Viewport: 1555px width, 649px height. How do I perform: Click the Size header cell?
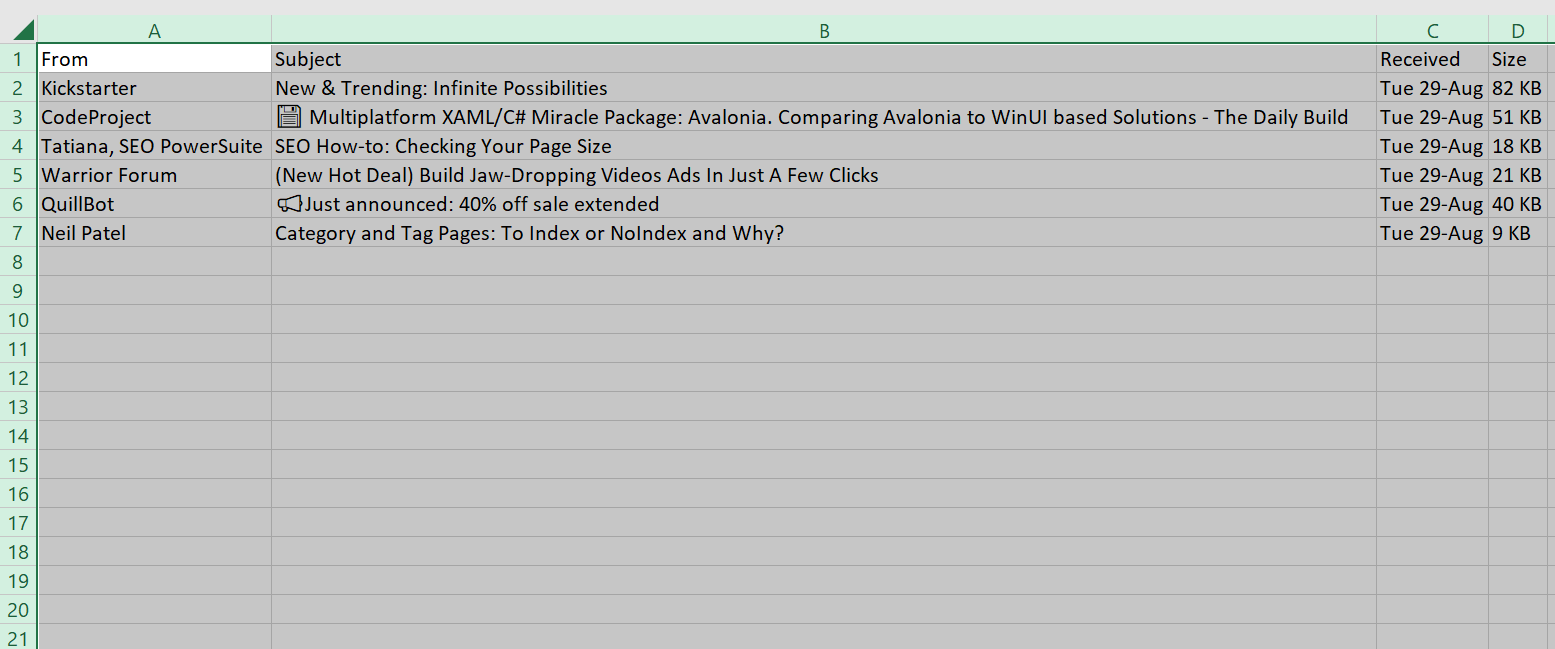[x=1518, y=59]
